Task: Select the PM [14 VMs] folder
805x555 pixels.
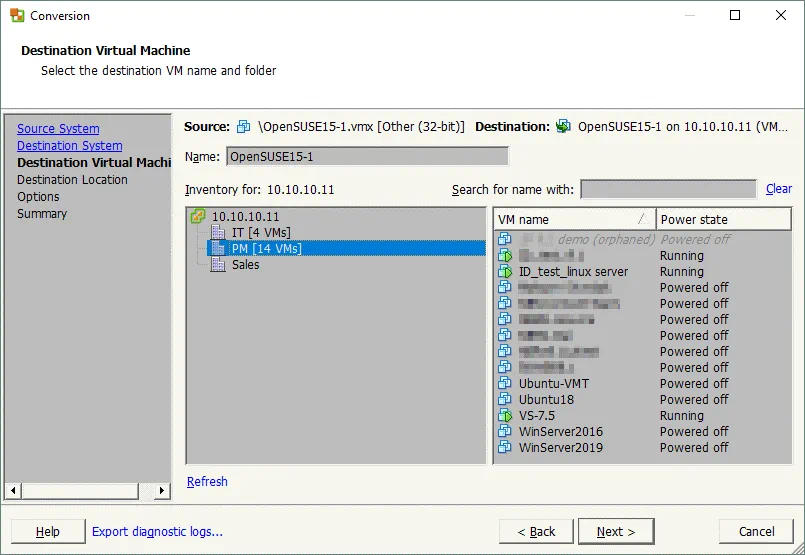Action: click(266, 248)
